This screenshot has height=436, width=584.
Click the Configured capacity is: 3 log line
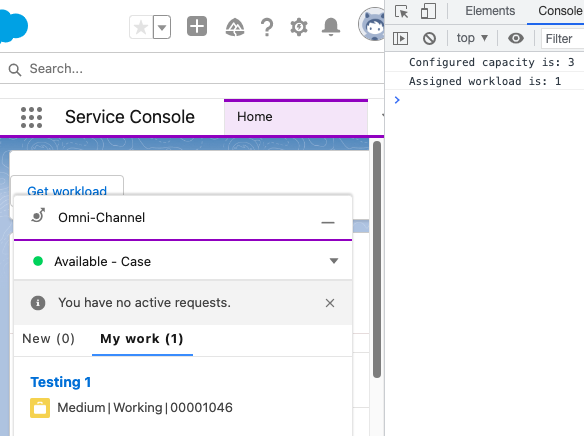point(491,62)
